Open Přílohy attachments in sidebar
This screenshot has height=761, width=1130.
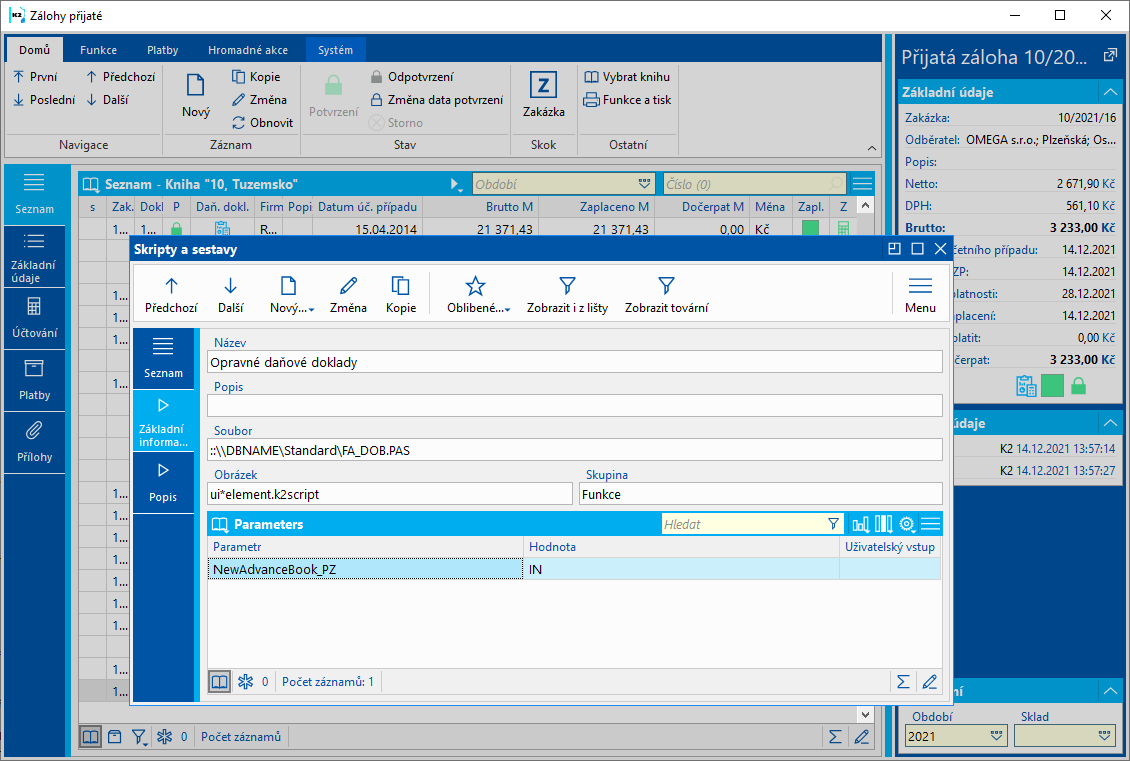tap(34, 441)
